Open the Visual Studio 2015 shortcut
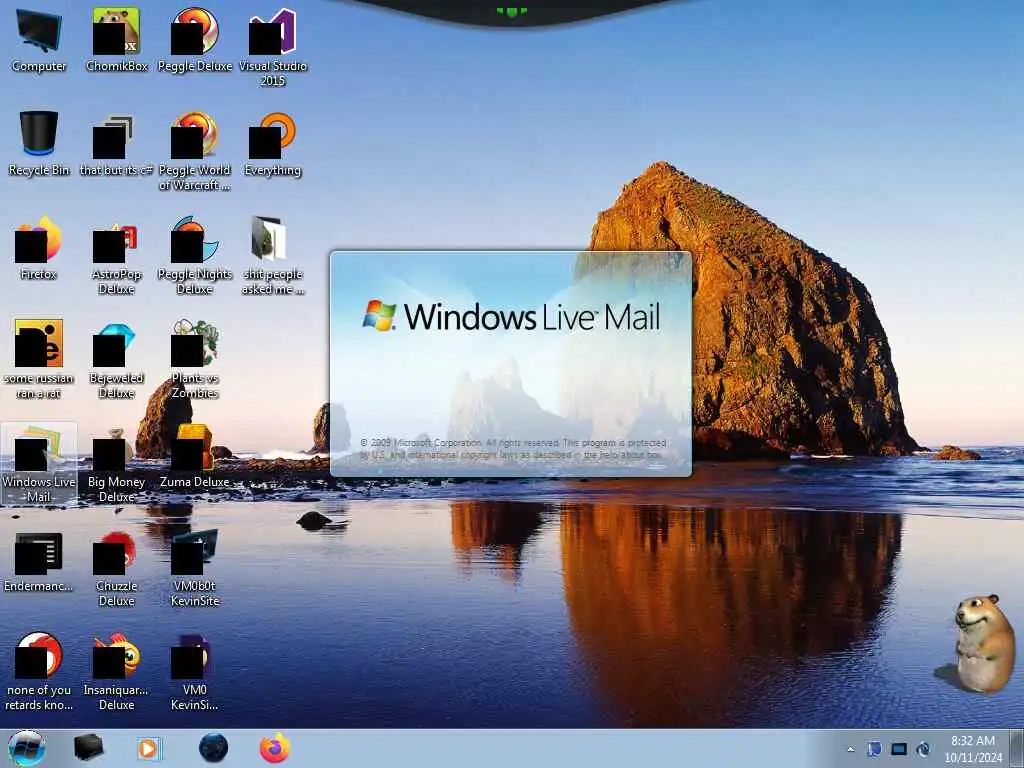1024x768 pixels. coord(272,47)
